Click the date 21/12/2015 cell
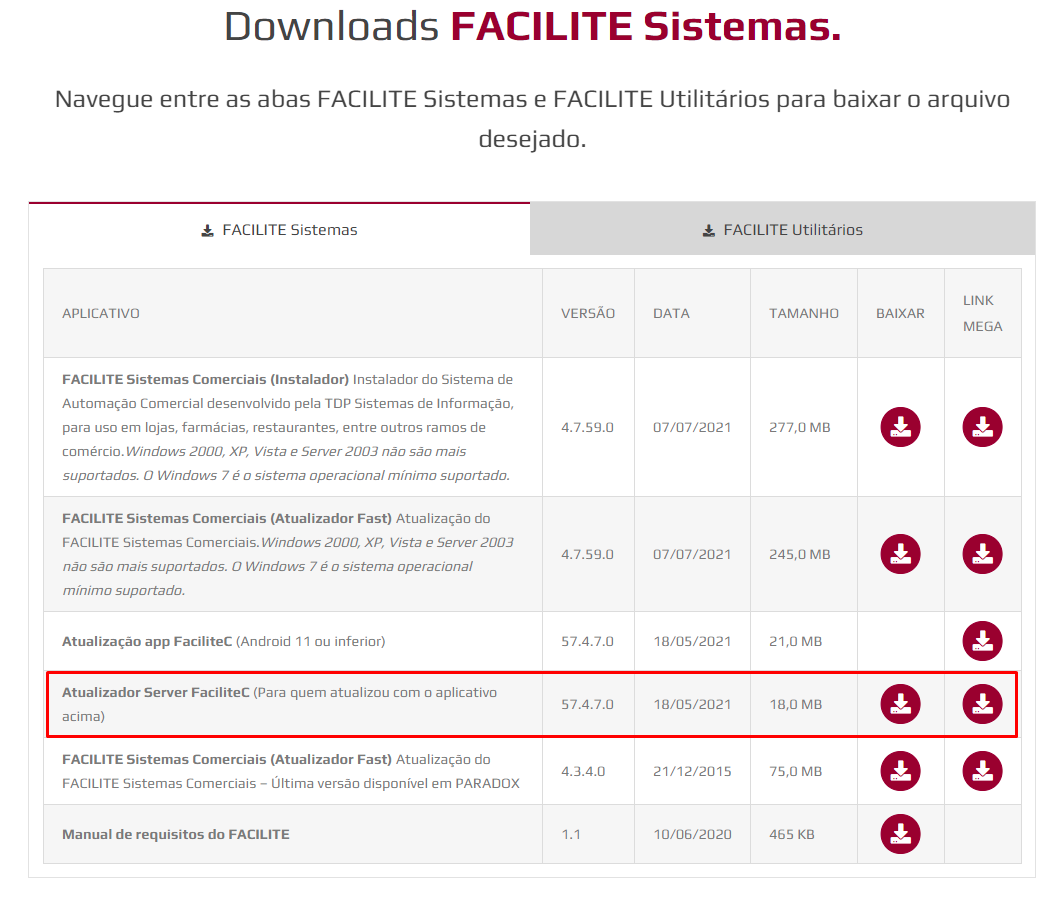This screenshot has width=1049, height=908. pos(692,771)
